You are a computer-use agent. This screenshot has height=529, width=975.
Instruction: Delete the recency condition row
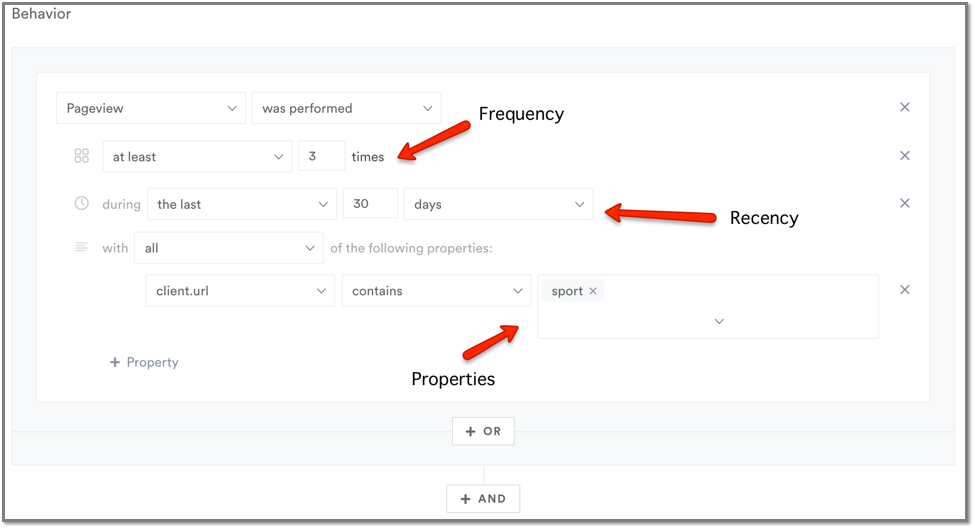905,203
